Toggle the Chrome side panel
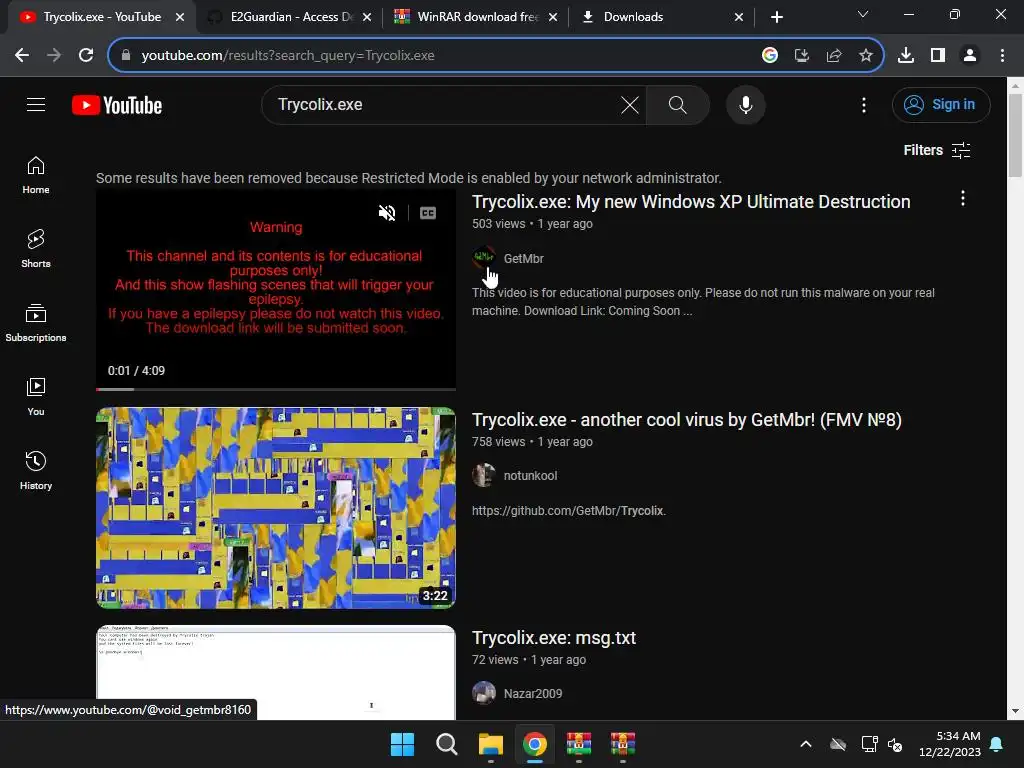The image size is (1024, 768). point(938,56)
